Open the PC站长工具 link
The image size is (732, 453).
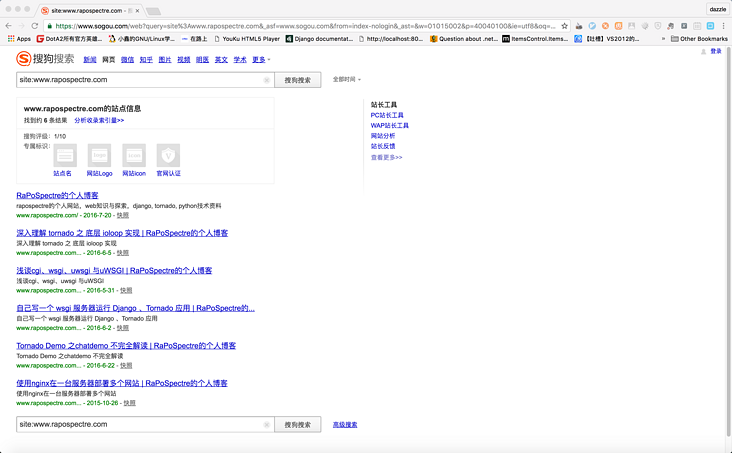coord(387,115)
